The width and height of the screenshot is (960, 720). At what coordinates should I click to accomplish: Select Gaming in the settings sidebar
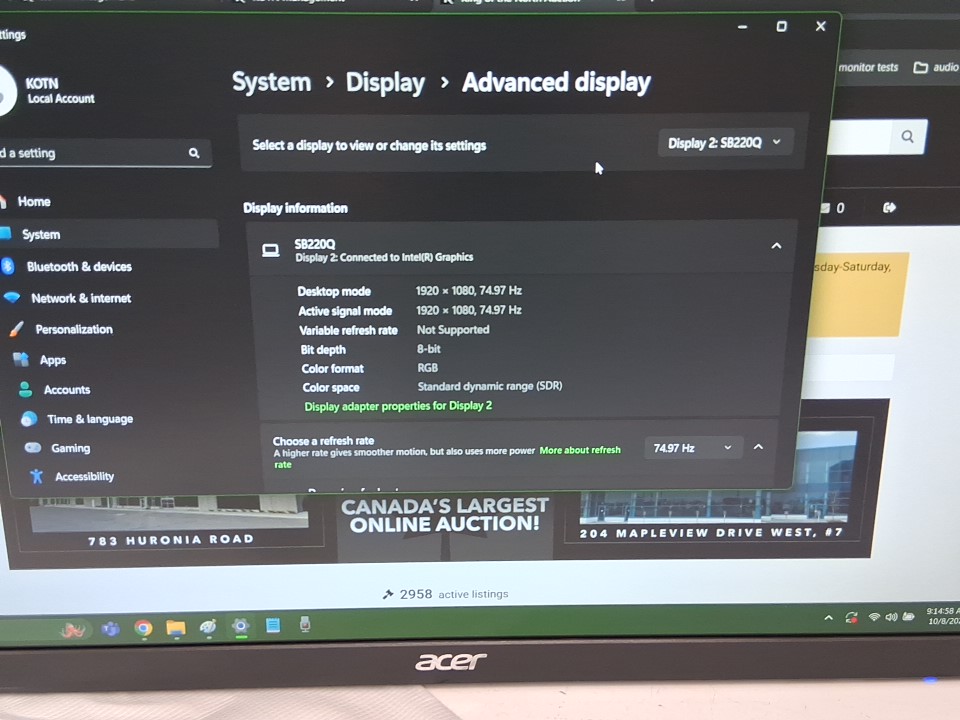[x=70, y=448]
